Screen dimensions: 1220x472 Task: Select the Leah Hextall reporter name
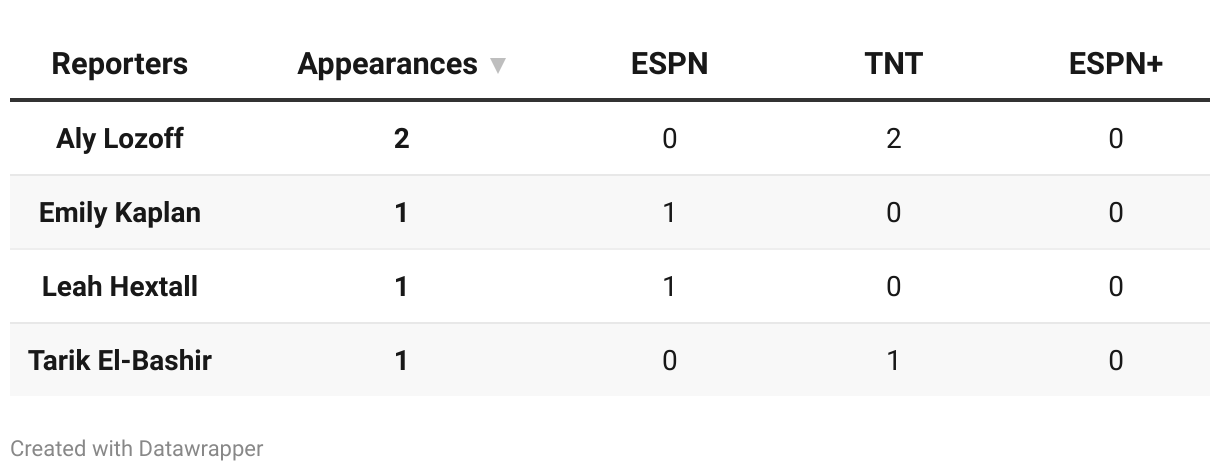[120, 286]
